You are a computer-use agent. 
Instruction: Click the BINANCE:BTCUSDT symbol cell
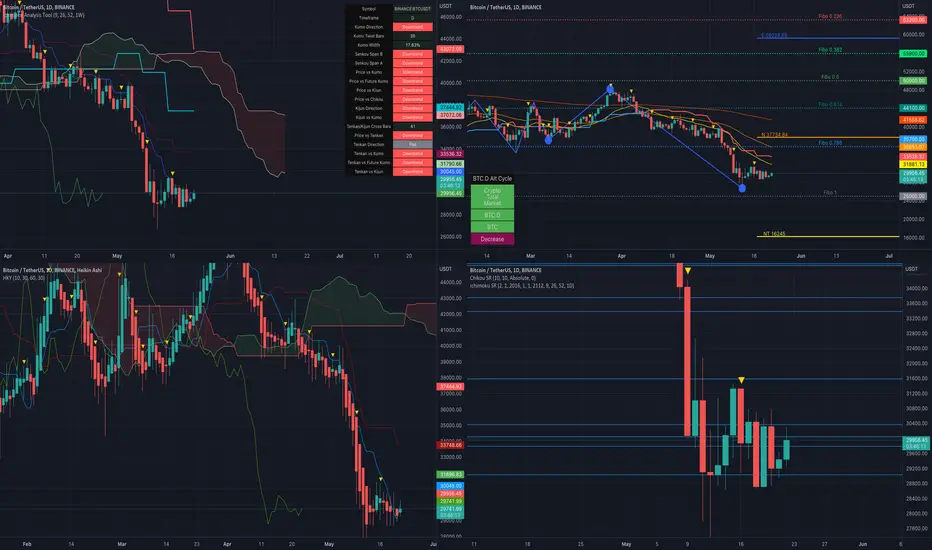(x=413, y=9)
